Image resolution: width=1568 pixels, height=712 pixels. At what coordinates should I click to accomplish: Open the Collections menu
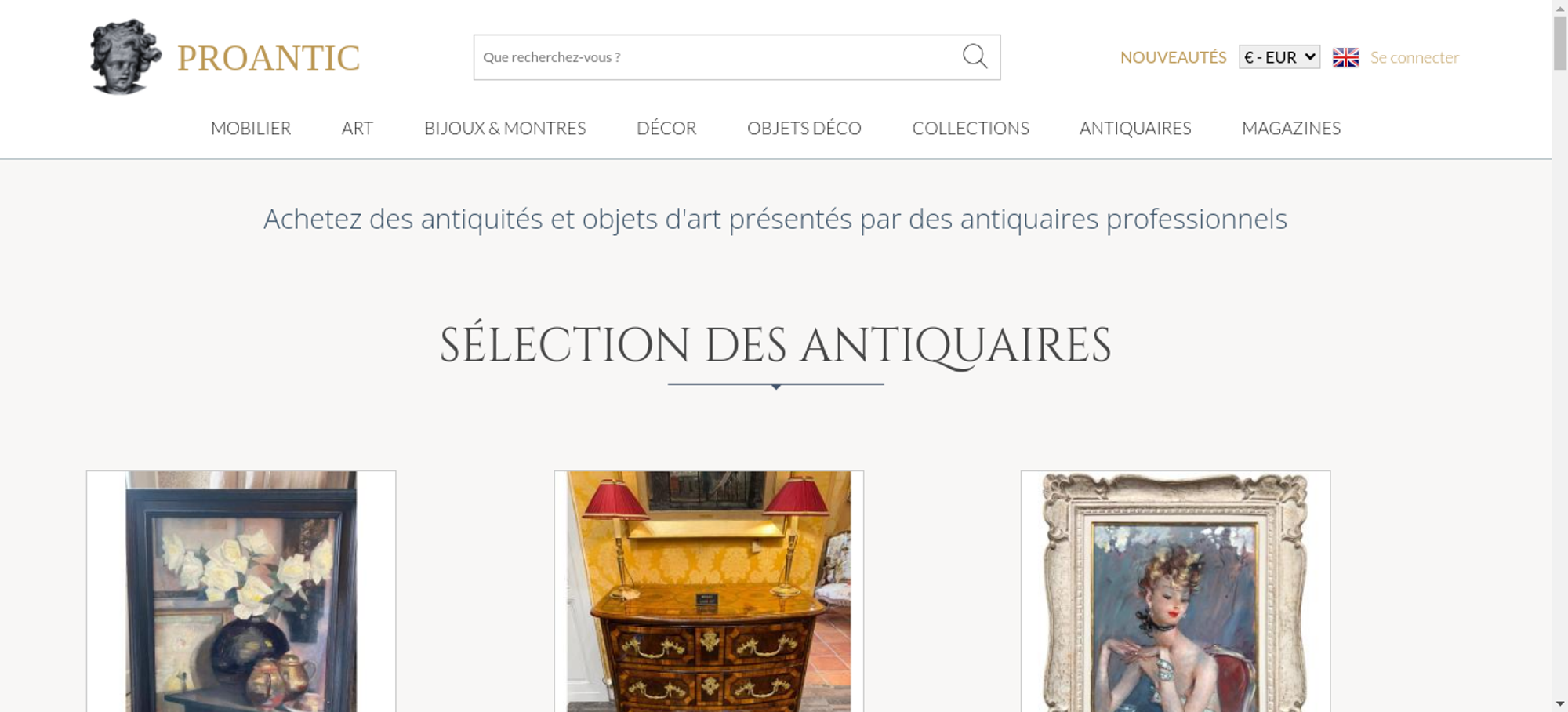click(971, 128)
